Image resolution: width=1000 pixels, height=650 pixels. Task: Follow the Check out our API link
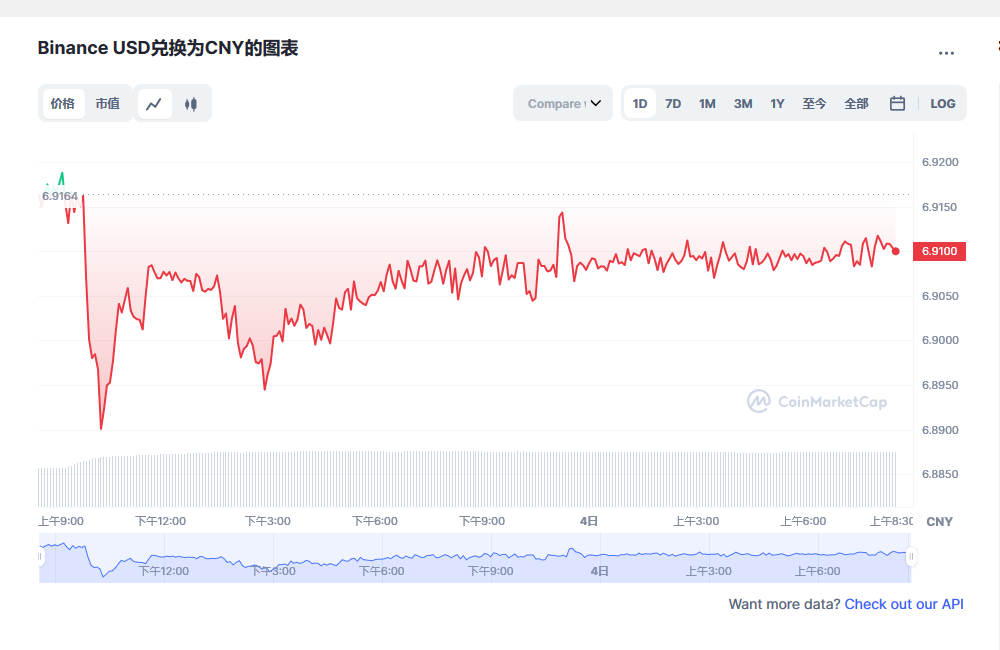click(x=904, y=604)
